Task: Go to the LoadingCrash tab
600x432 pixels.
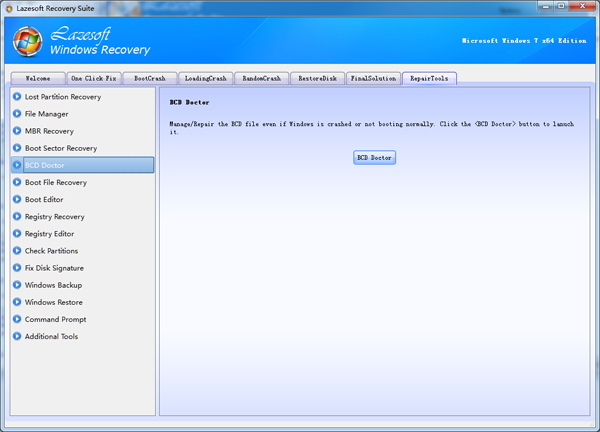Action: pos(205,78)
